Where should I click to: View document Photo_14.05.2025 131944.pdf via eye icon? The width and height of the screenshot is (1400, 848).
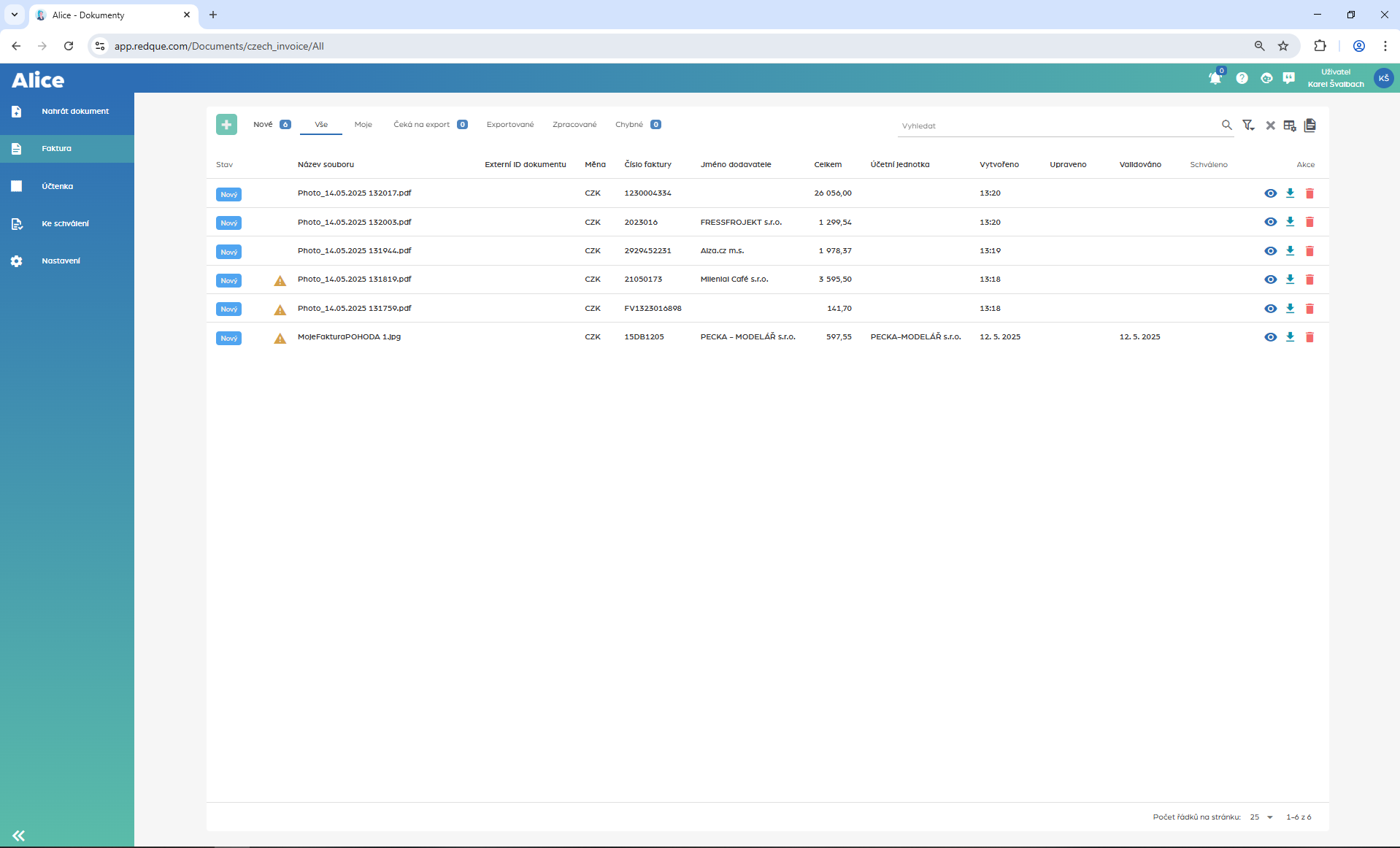(1271, 251)
